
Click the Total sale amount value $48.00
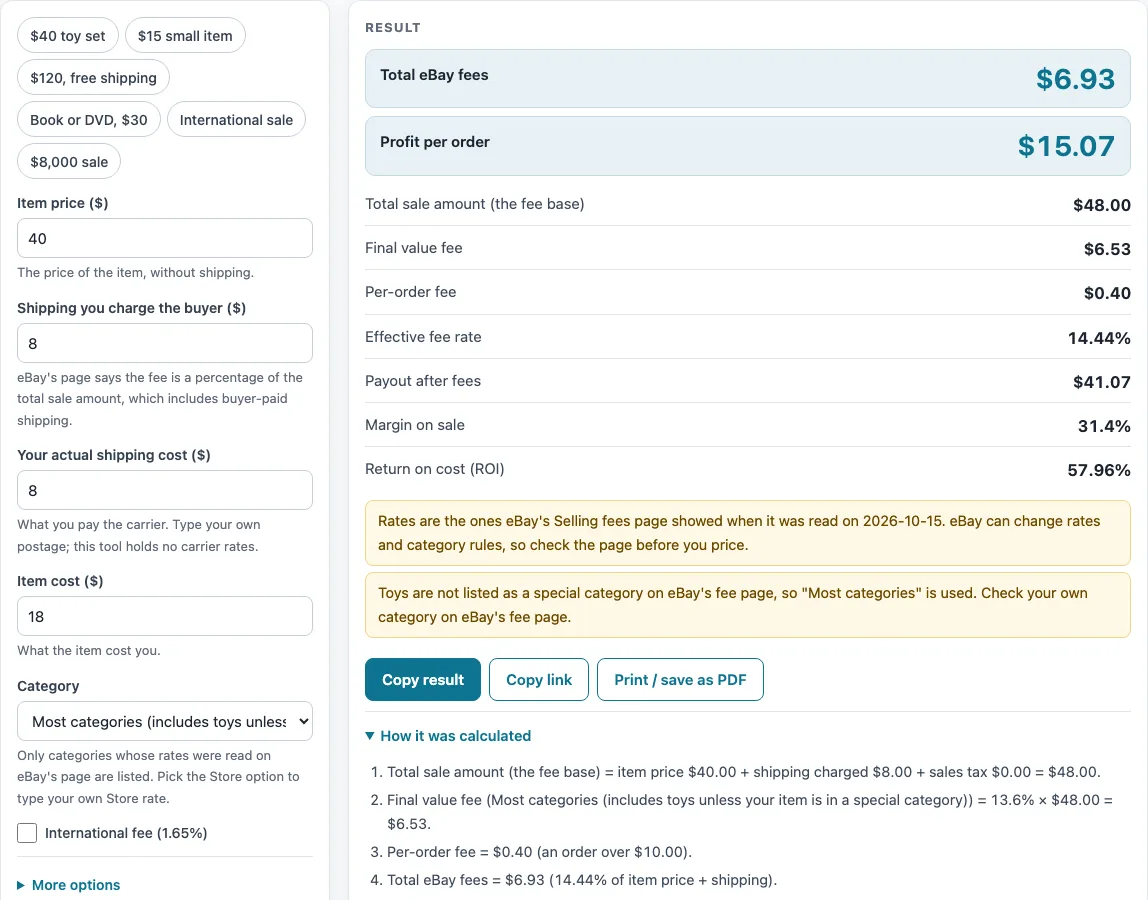[1102, 205]
